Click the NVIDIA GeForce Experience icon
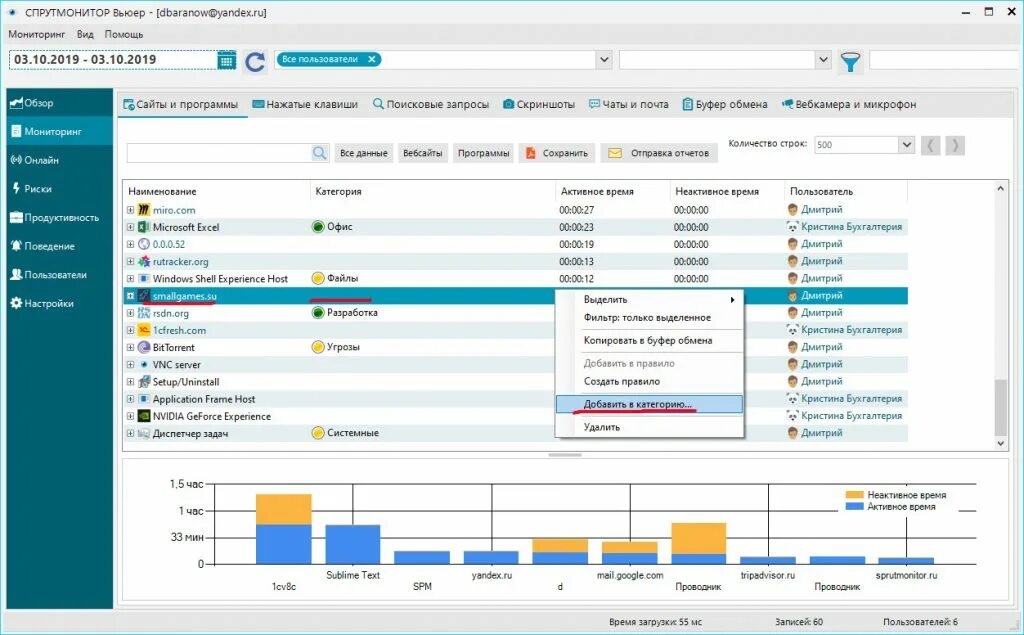The image size is (1024, 635). [144, 415]
